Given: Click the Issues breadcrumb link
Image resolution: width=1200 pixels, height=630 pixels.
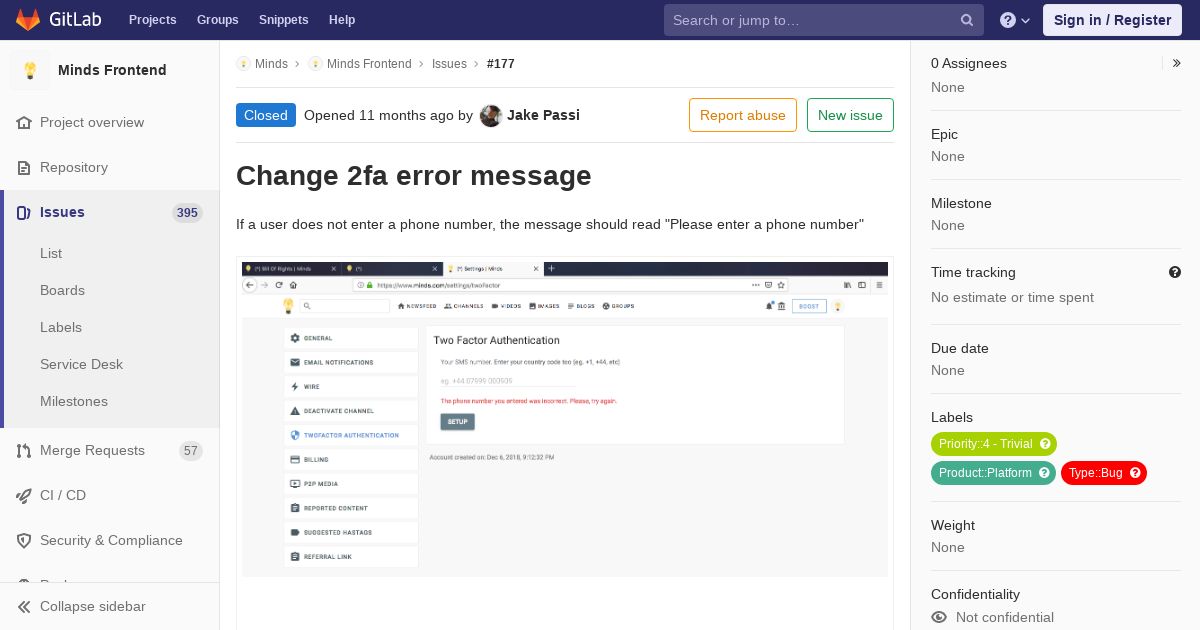Looking at the screenshot, I should coord(449,63).
